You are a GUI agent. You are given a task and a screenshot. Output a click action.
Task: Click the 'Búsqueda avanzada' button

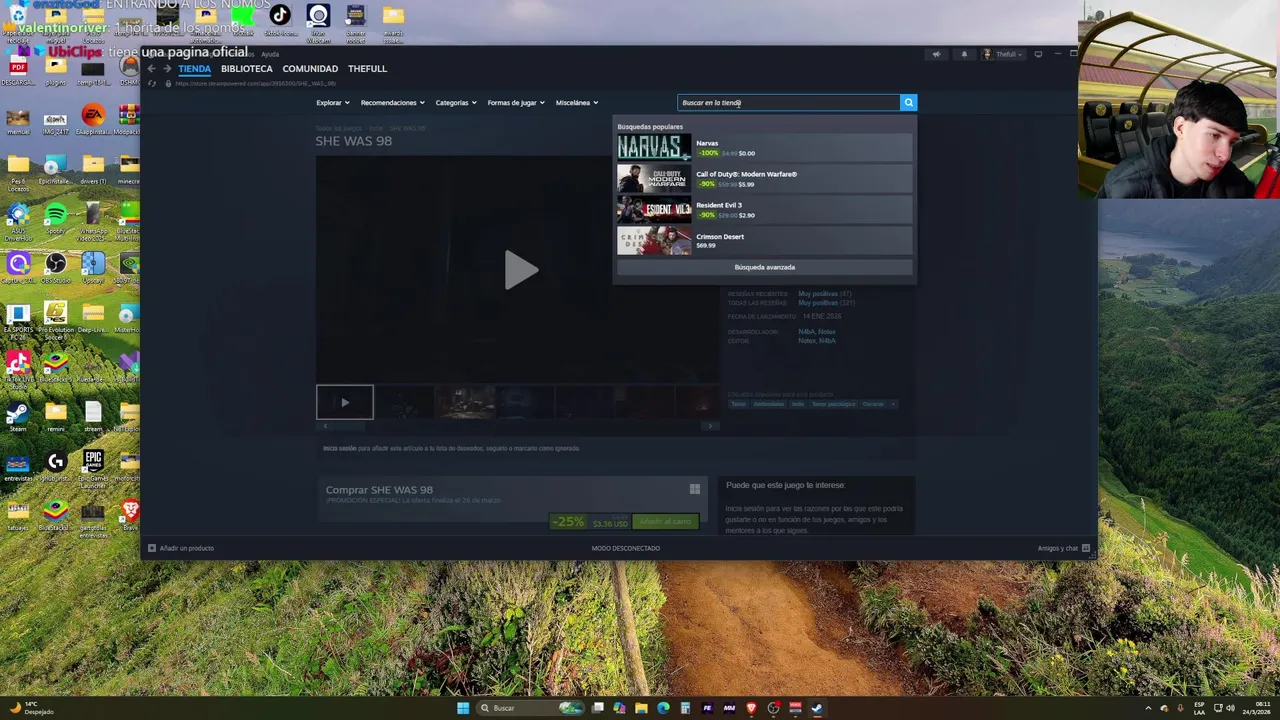(764, 267)
